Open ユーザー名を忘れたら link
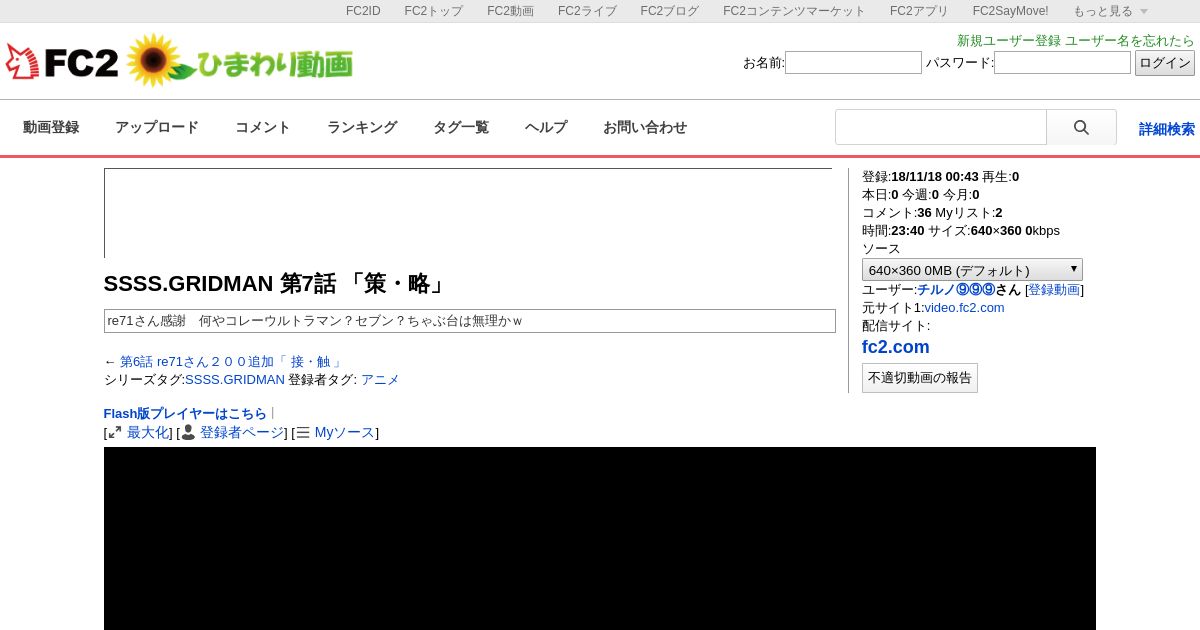Image resolution: width=1200 pixels, height=630 pixels. tap(1130, 41)
